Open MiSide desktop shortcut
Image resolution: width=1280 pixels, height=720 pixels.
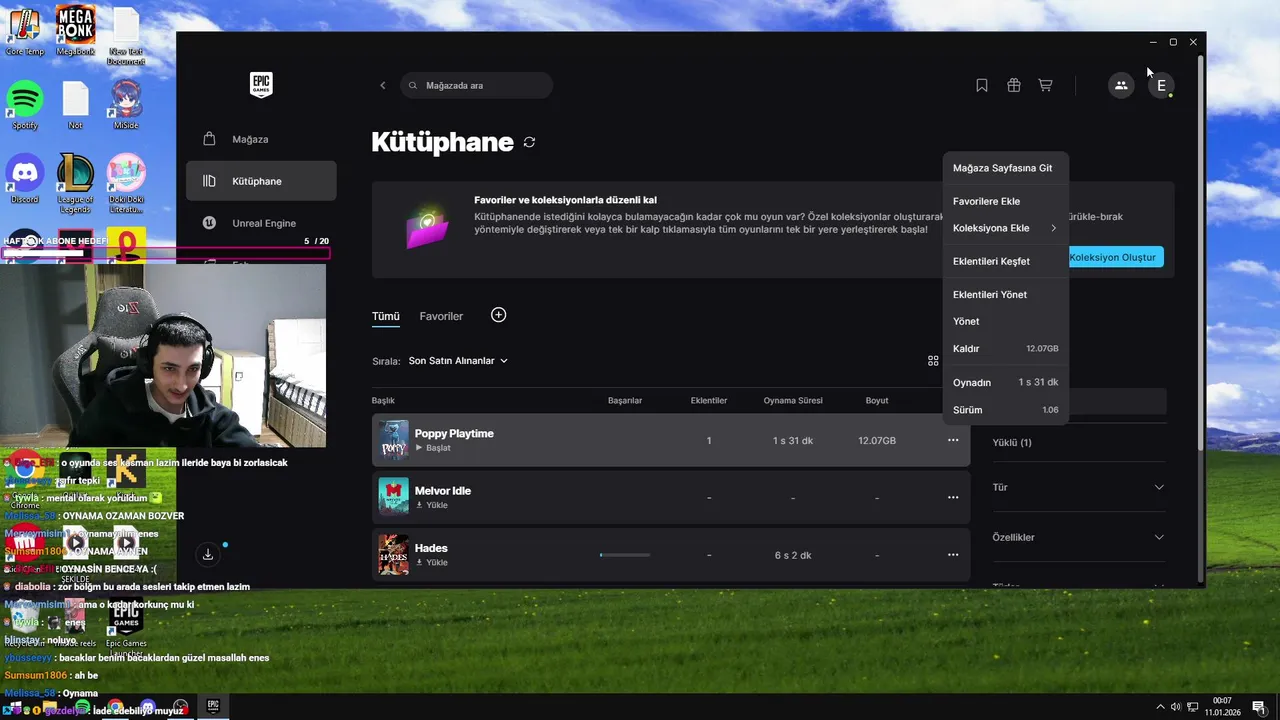click(x=126, y=106)
